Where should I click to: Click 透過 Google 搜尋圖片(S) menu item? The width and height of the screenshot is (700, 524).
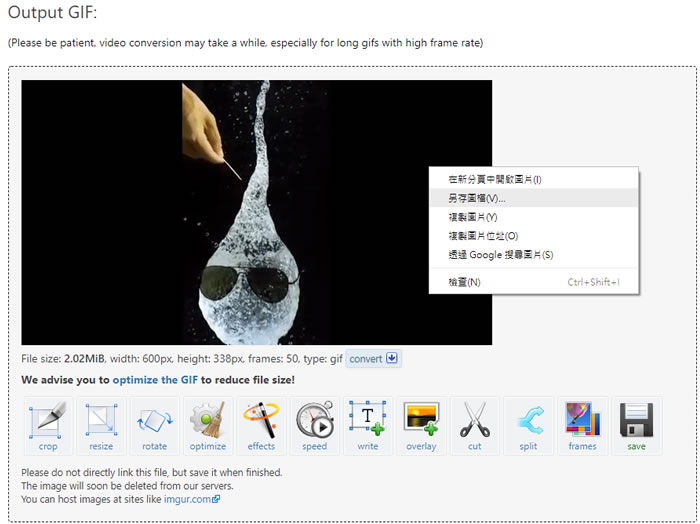533,255
